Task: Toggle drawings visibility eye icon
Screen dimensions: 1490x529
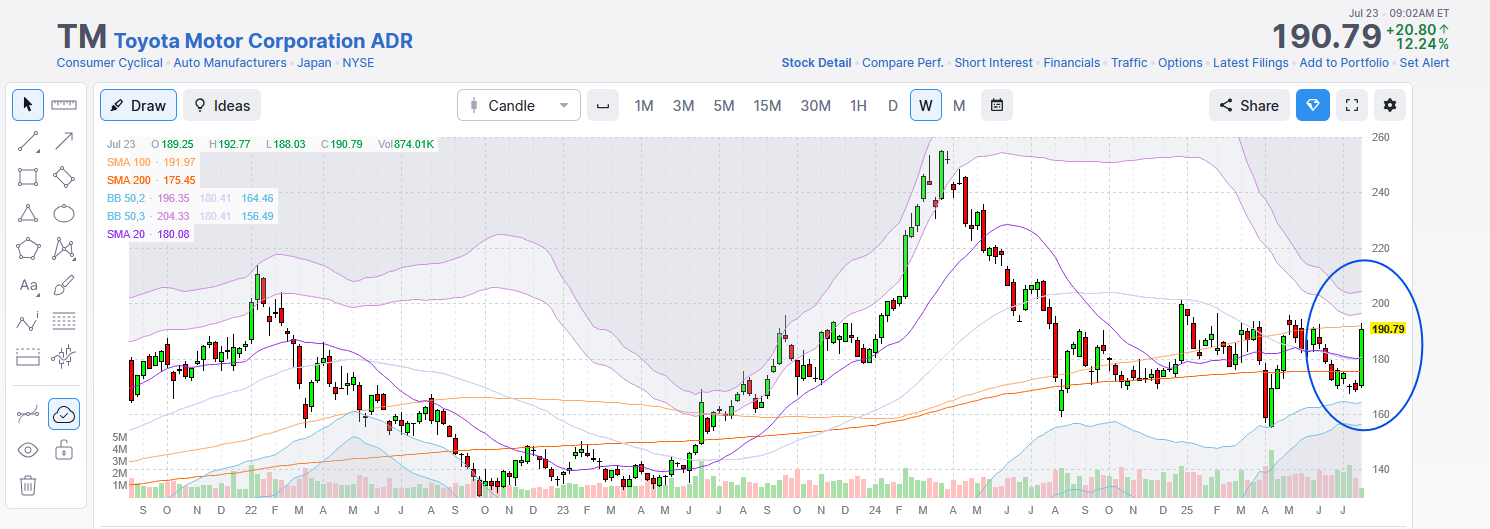Action: 28,450
